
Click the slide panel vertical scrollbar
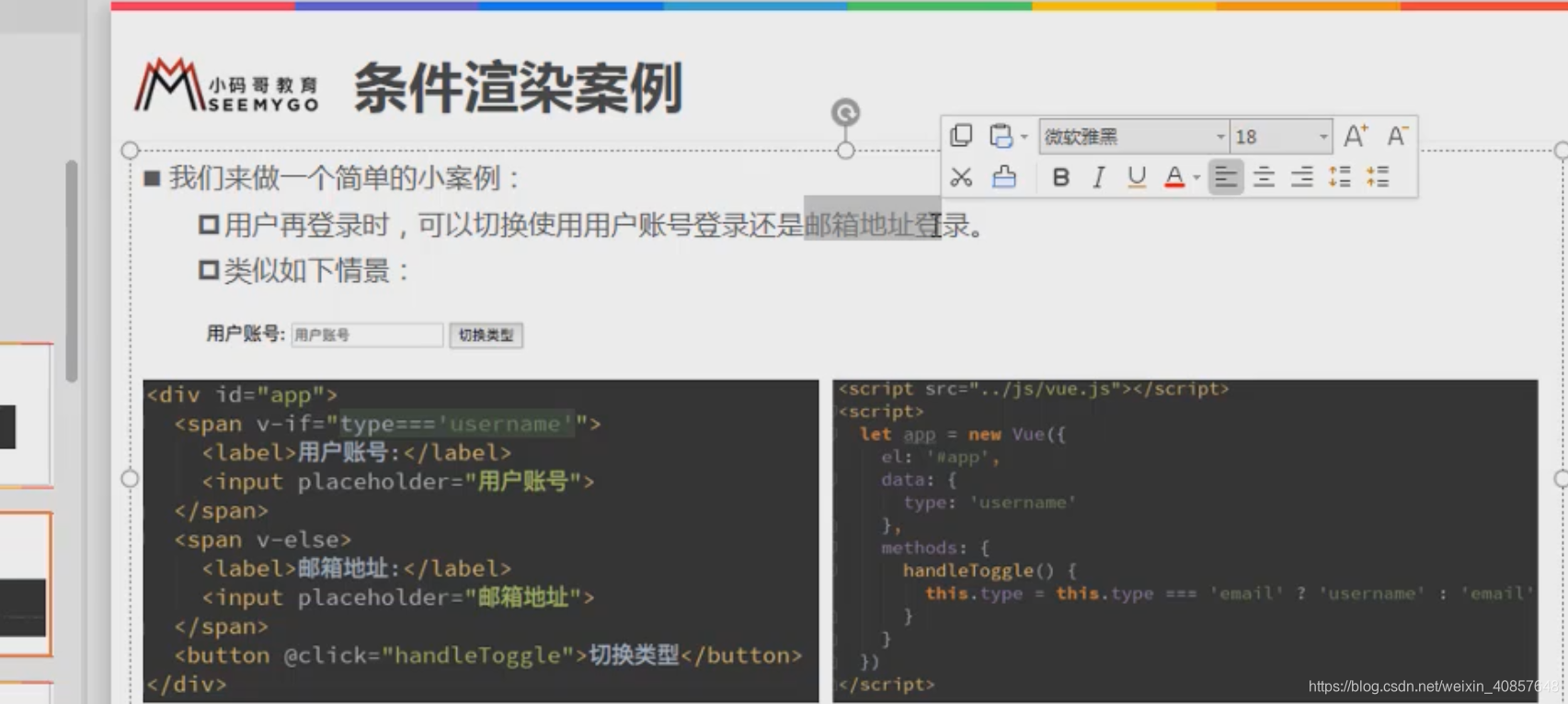coord(72,271)
